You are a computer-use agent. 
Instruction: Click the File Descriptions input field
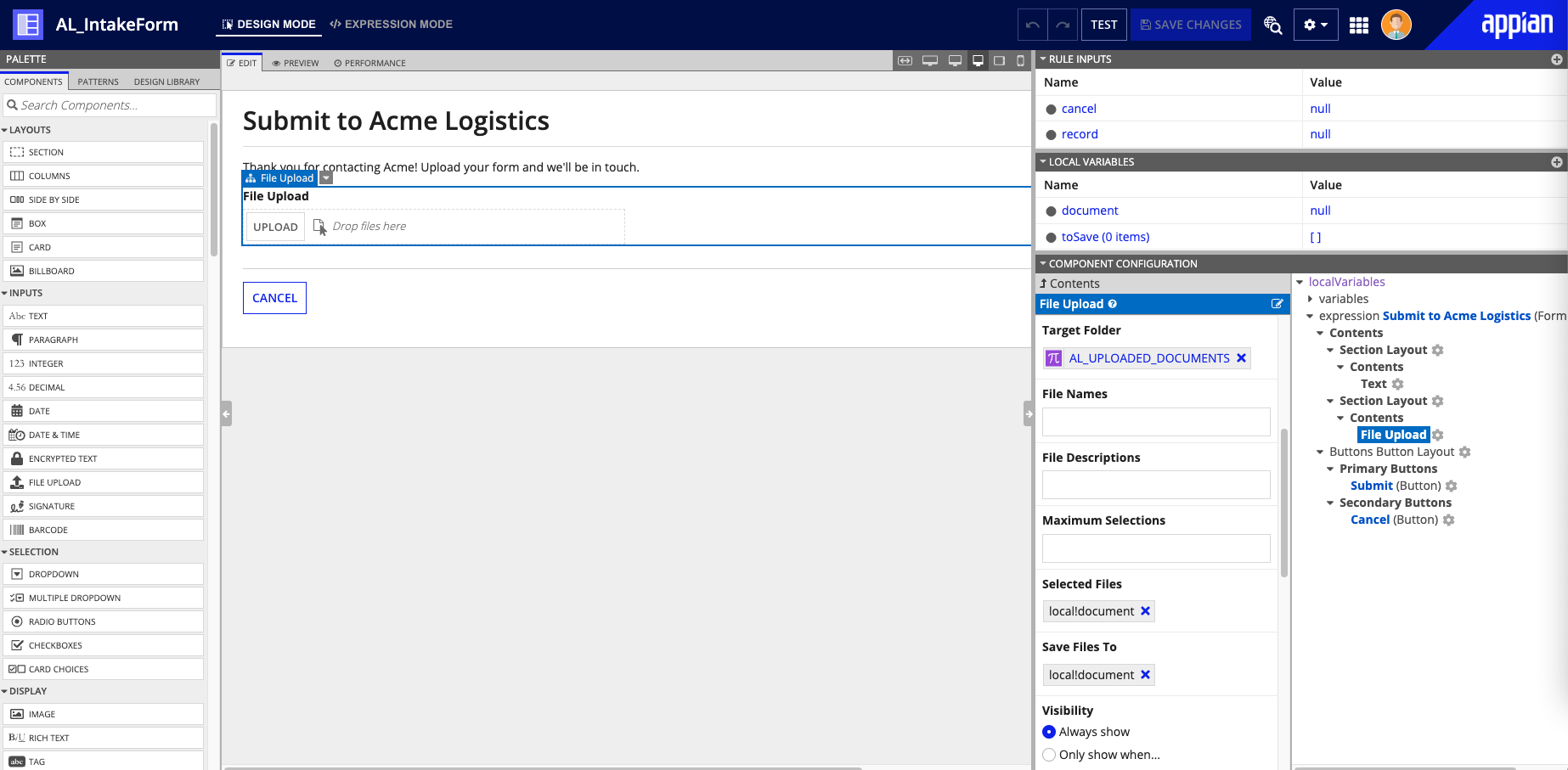click(1156, 485)
